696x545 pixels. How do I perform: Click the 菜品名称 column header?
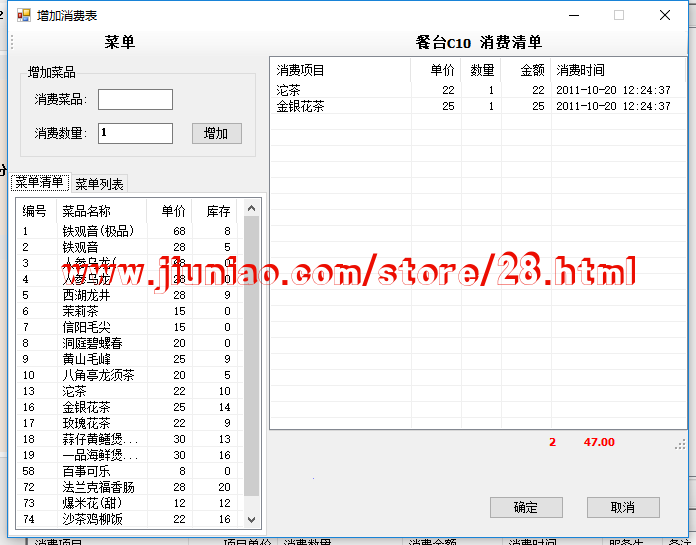click(x=102, y=211)
